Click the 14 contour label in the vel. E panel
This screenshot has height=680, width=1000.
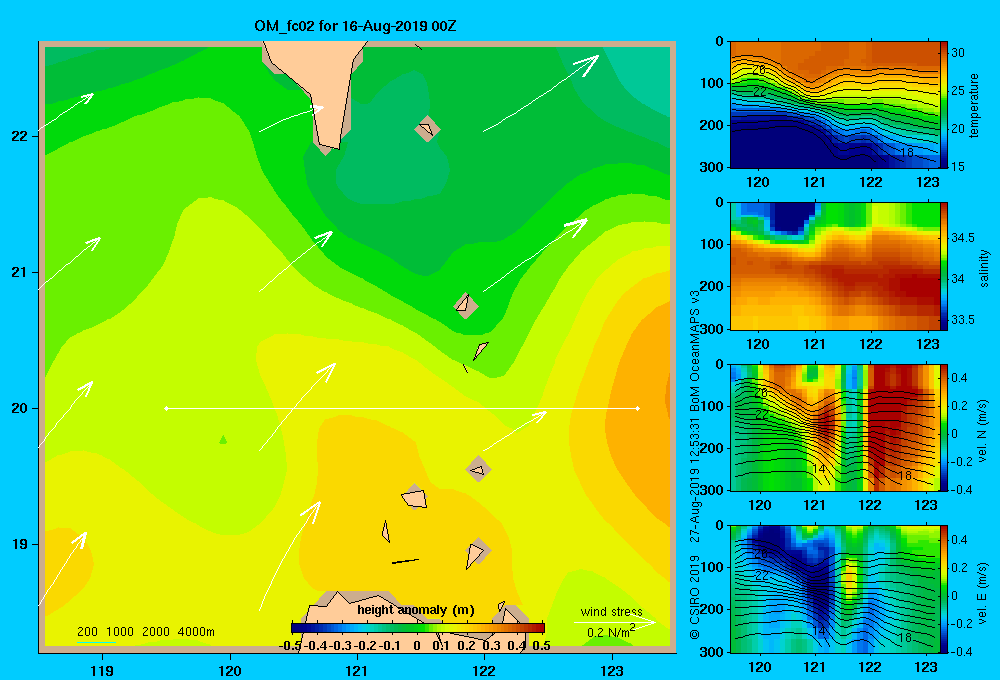819,631
